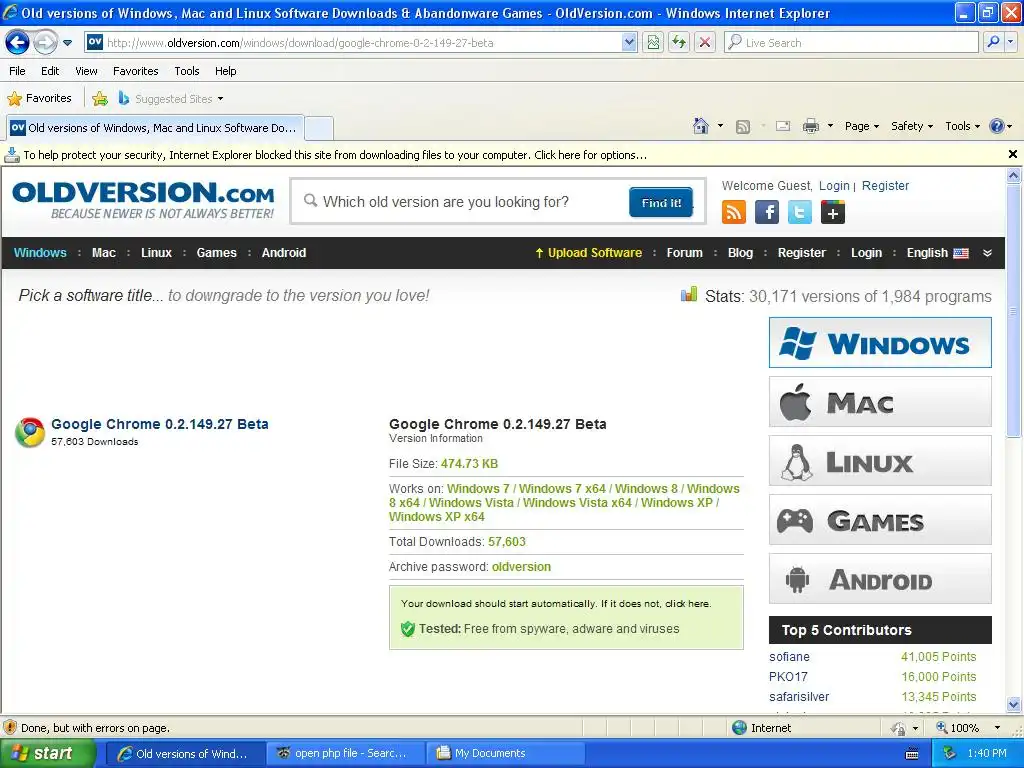This screenshot has width=1024, height=768.
Task: Click the IE Forward navigation arrow
Action: coord(45,43)
